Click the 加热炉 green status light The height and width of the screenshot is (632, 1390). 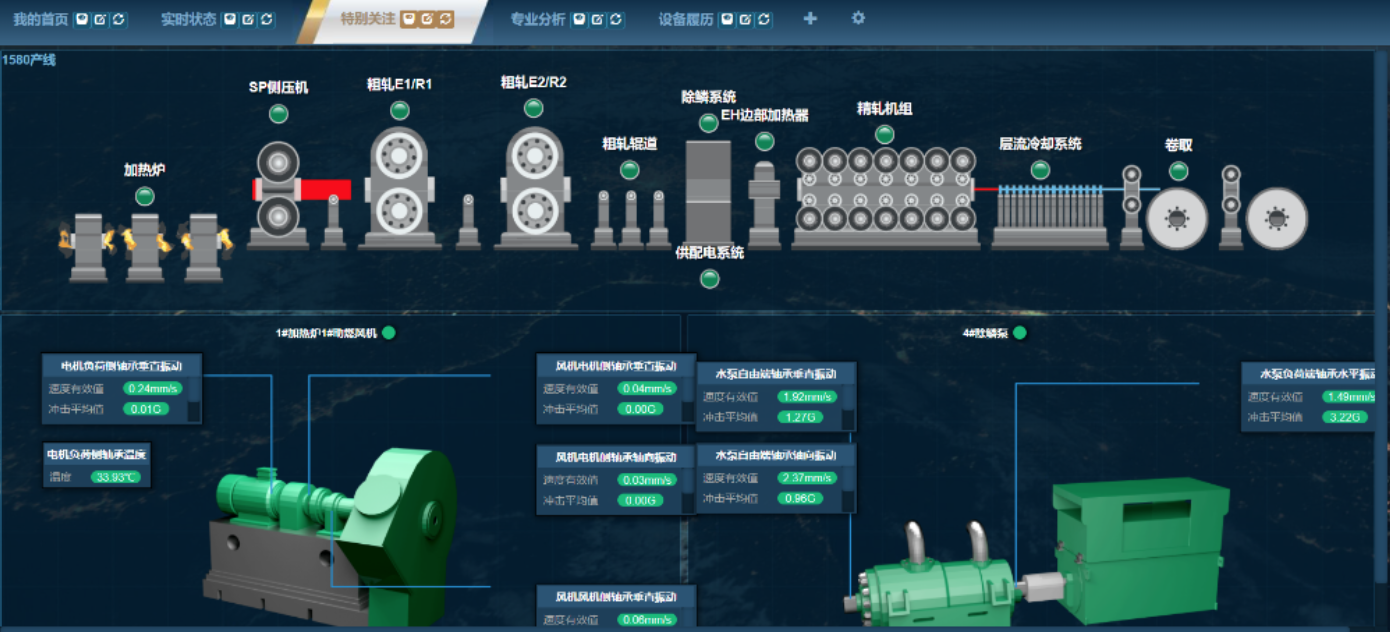pos(145,196)
